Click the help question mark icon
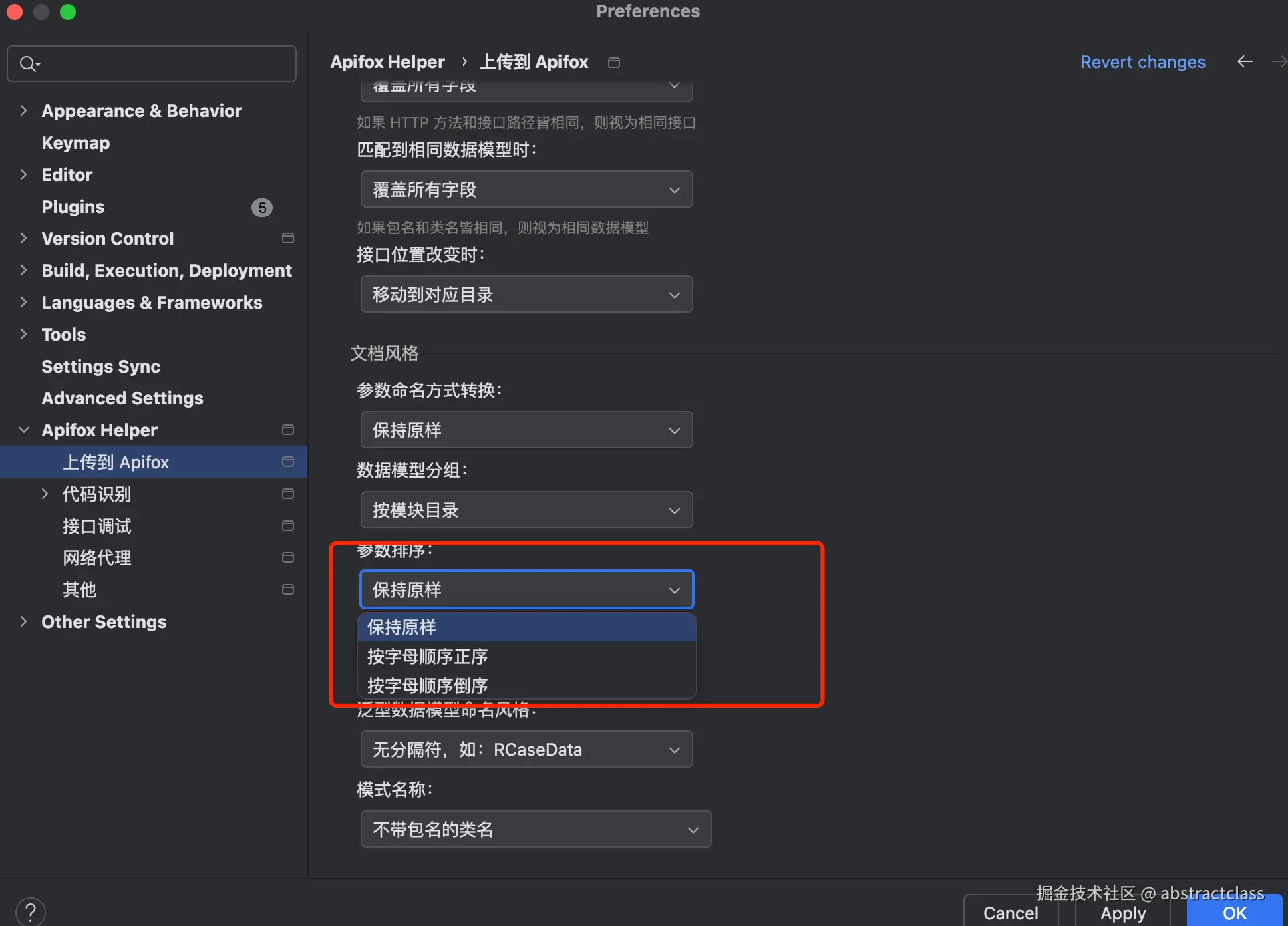 coord(30,911)
